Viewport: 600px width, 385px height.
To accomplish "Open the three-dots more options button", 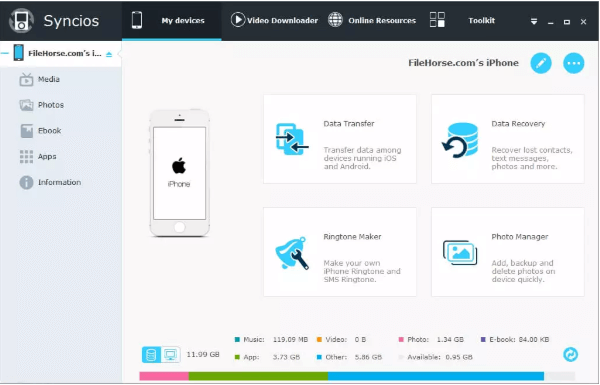I will (x=574, y=63).
